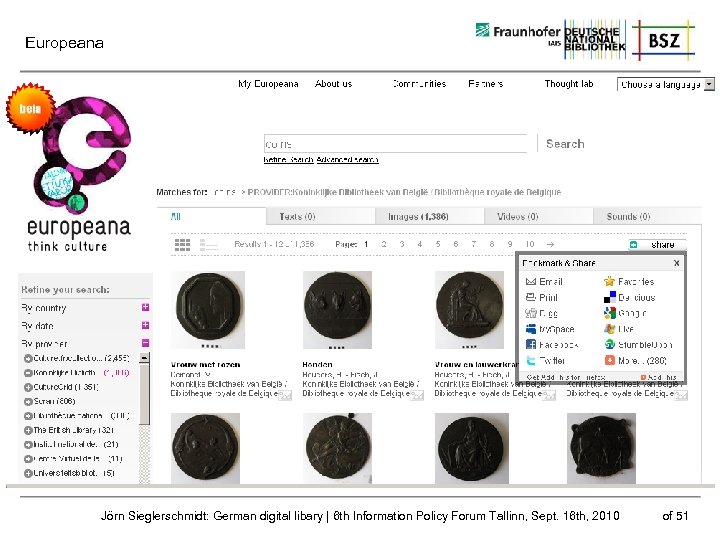Viewport: 720px width, 540px height.
Task: Open Thought lab menu item
Action: pyautogui.click(x=569, y=84)
